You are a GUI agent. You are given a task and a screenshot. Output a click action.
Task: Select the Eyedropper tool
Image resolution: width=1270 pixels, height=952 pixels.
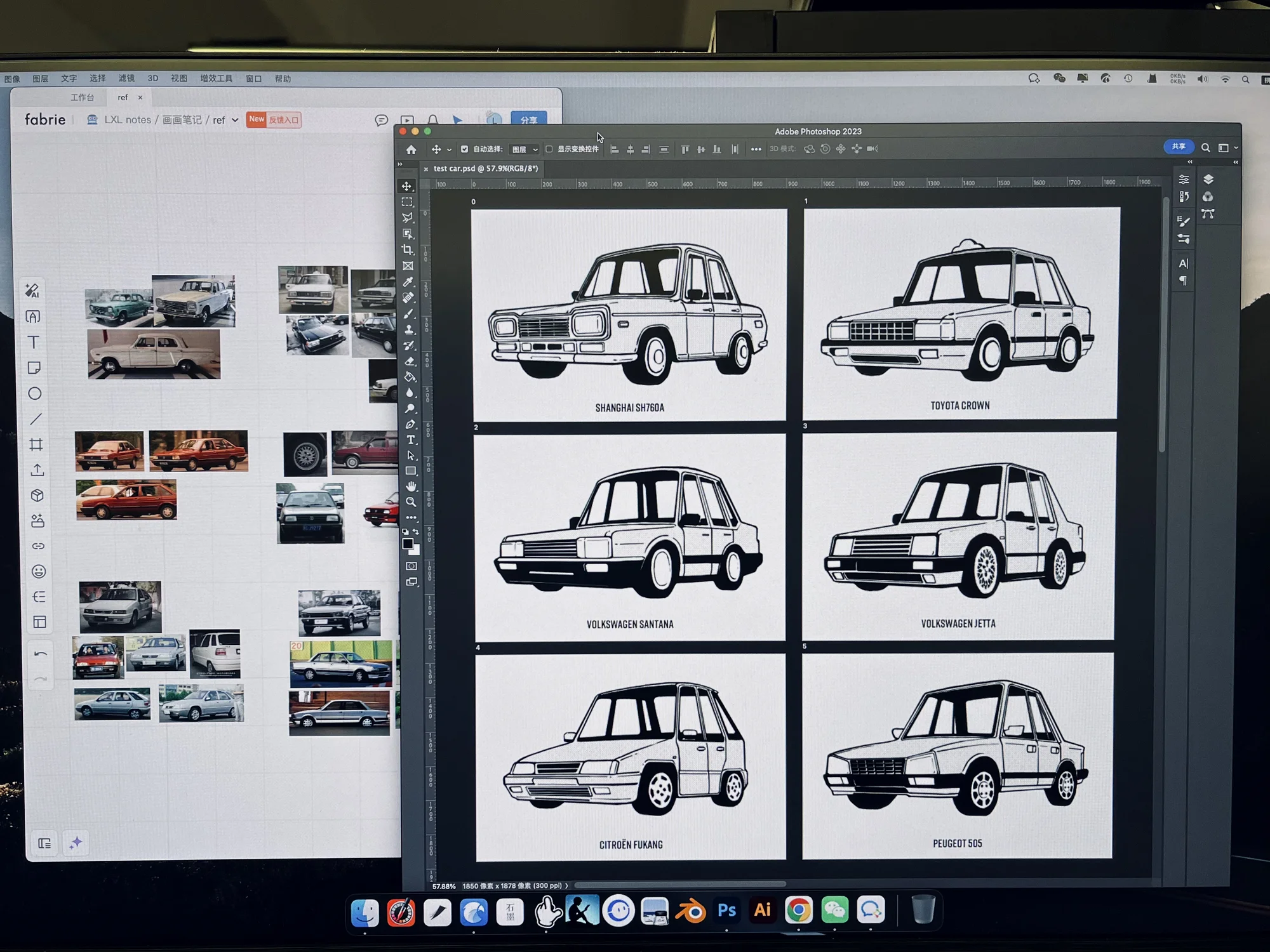point(408,282)
